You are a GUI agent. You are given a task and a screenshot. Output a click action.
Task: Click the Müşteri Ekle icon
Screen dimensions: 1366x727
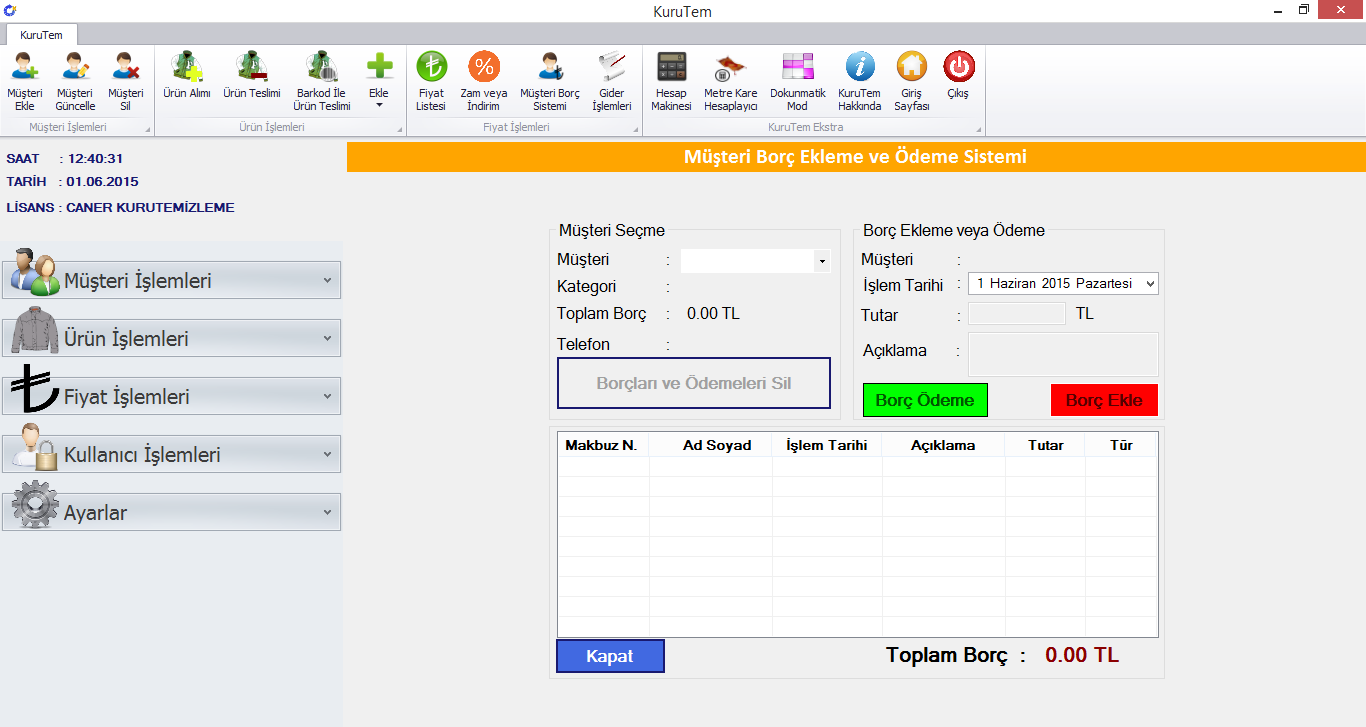tap(25, 68)
